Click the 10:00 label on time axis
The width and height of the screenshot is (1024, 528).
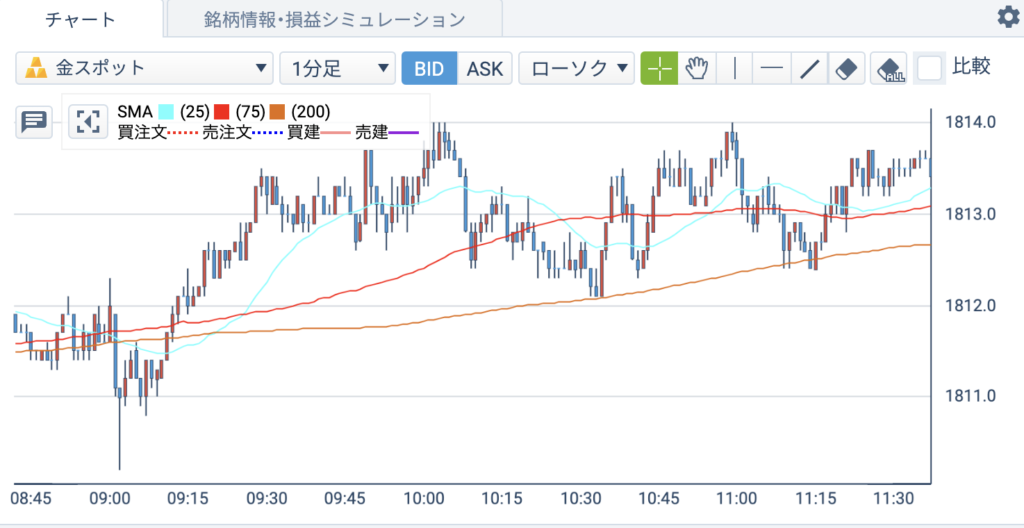(423, 499)
